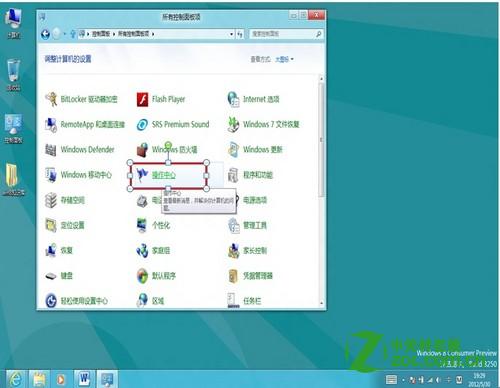Open 家长控制

tap(247, 250)
